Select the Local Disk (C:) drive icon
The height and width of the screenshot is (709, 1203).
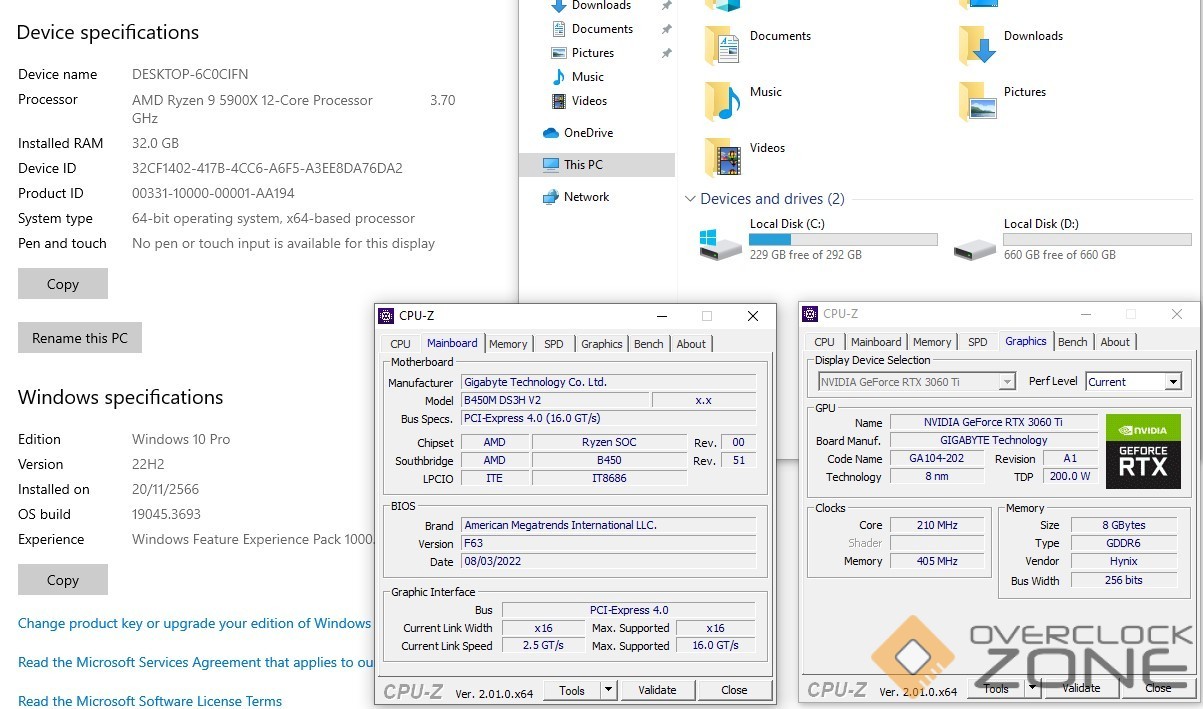pos(721,243)
